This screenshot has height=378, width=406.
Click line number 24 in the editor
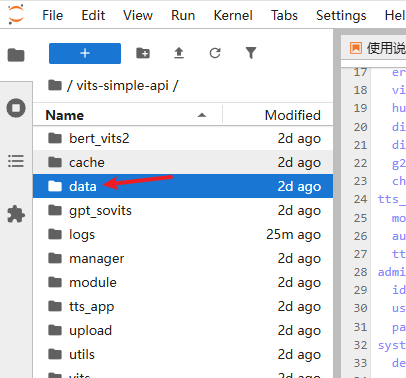[x=360, y=199]
